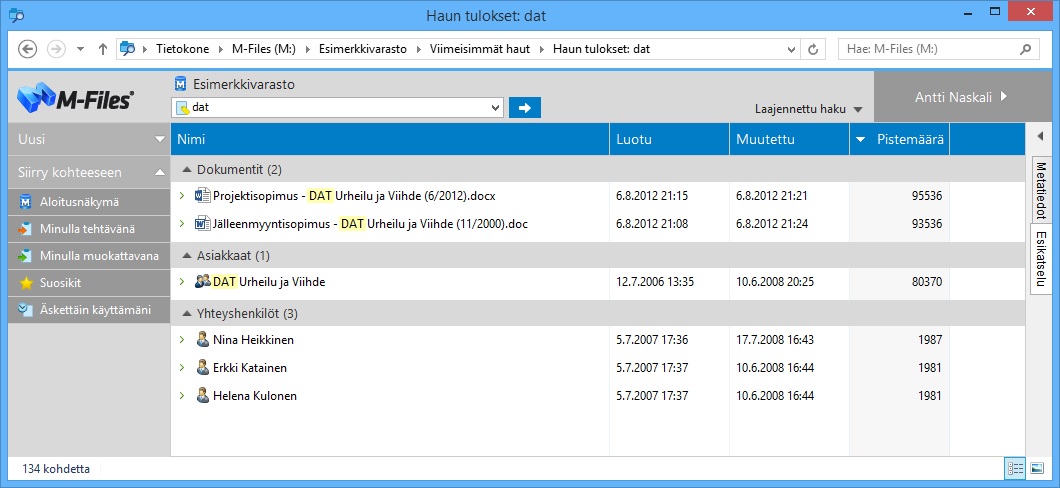
Task: Click M-Files (M:) in the address path
Action: (x=263, y=49)
